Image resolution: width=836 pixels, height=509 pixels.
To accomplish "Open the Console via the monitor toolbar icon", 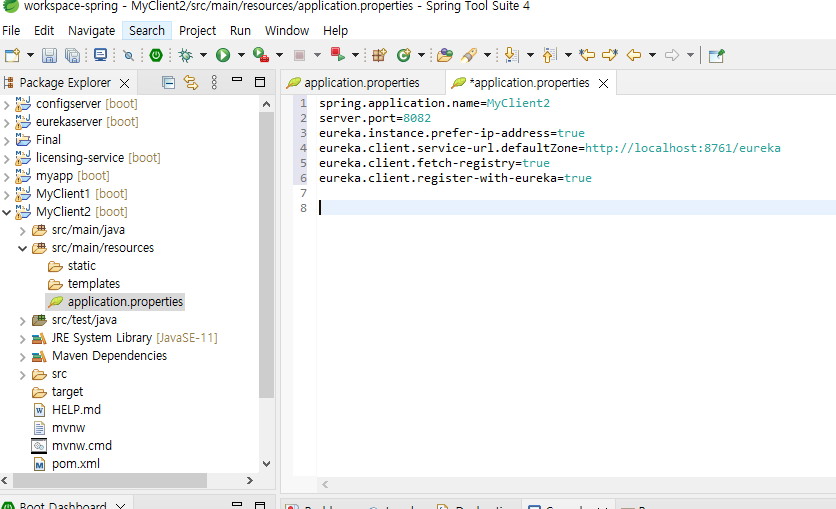I will click(x=100, y=55).
